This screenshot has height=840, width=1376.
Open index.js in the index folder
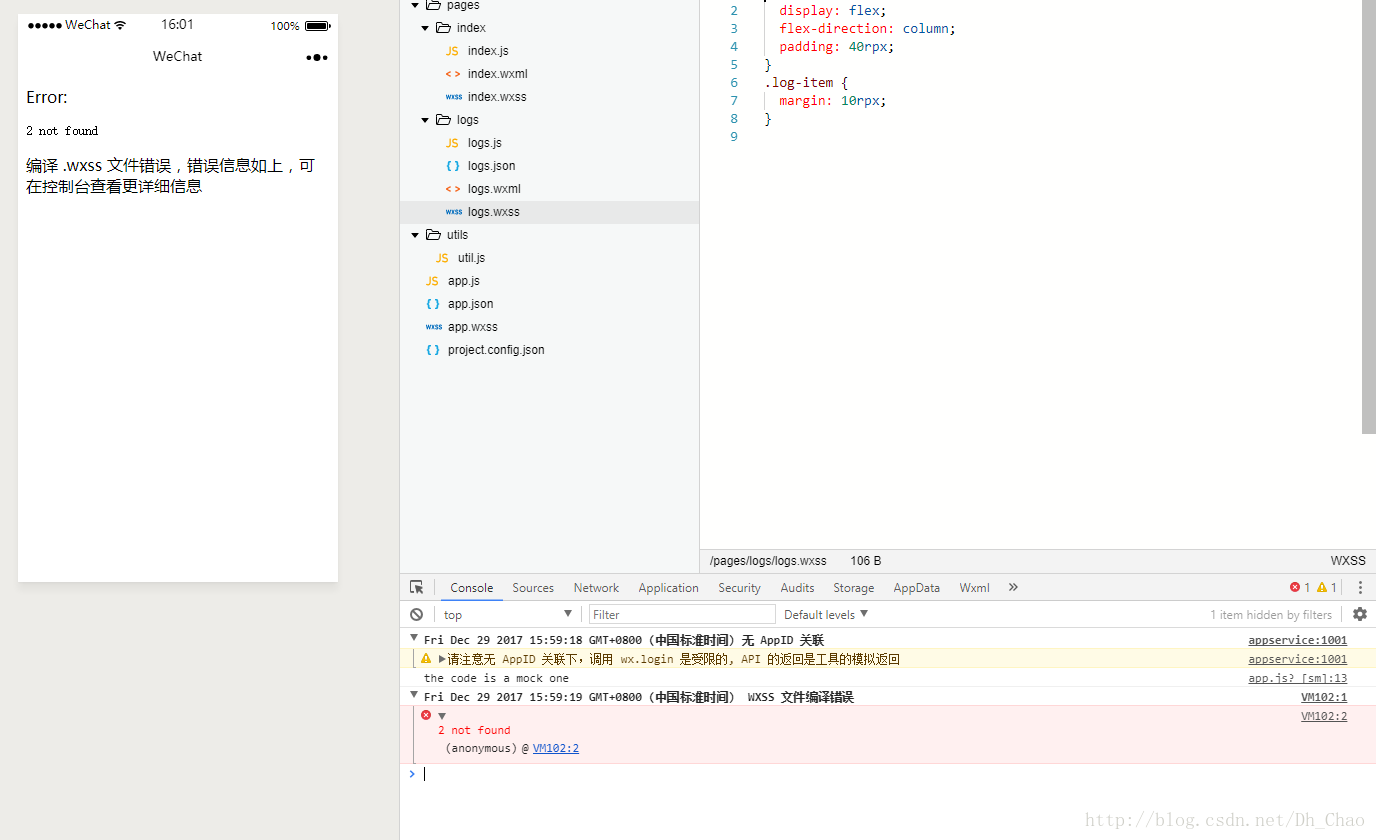point(488,51)
